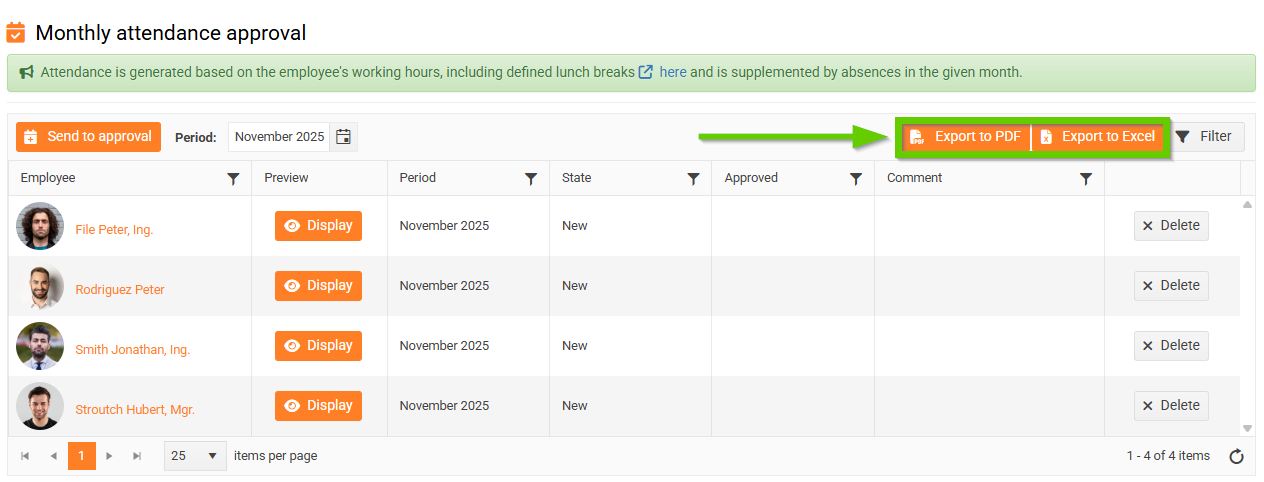The width and height of the screenshot is (1264, 482).
Task: Export attendance to Excel
Action: click(1098, 137)
